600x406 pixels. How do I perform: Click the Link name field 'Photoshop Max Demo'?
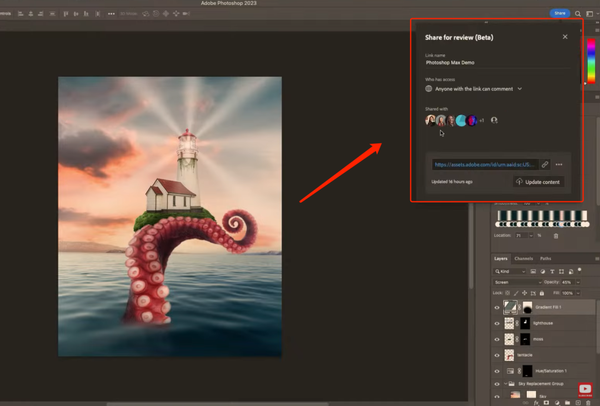tap(497, 63)
